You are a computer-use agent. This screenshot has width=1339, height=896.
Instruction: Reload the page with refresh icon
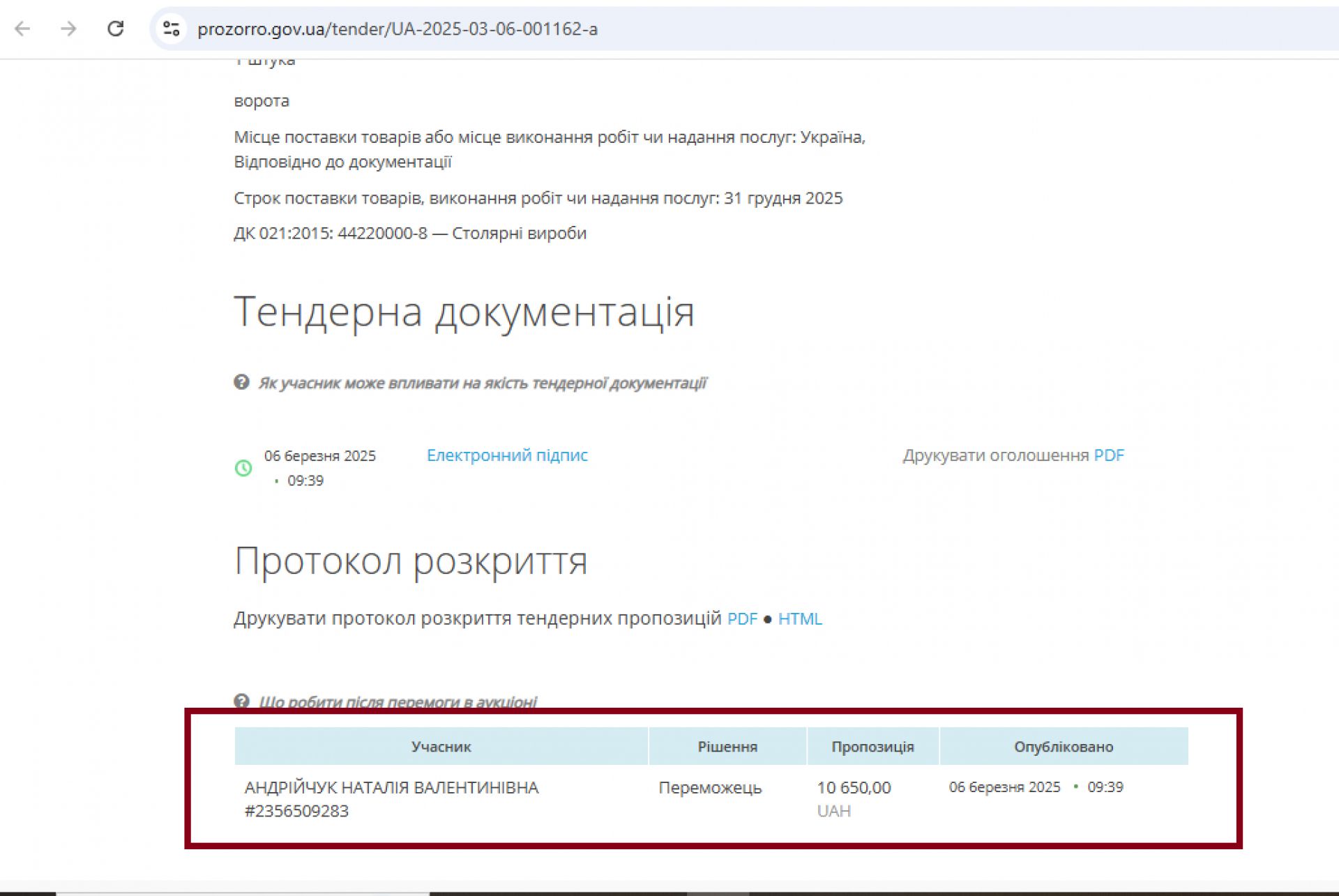(115, 29)
